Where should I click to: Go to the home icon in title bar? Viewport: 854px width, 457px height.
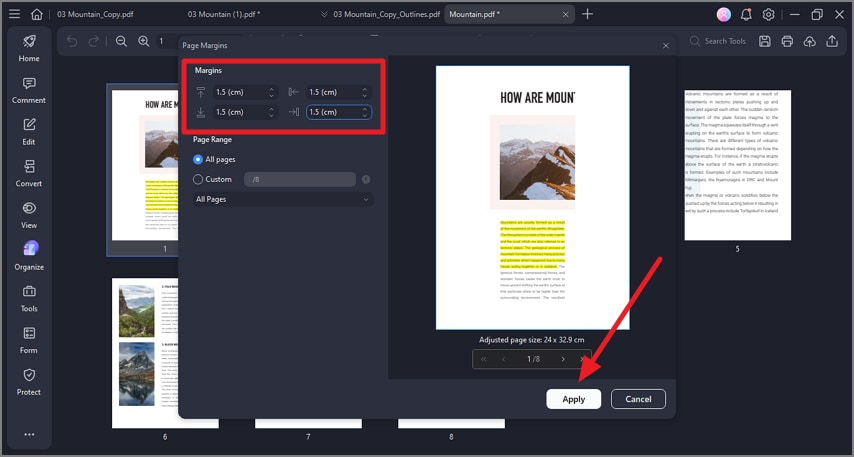click(x=36, y=14)
